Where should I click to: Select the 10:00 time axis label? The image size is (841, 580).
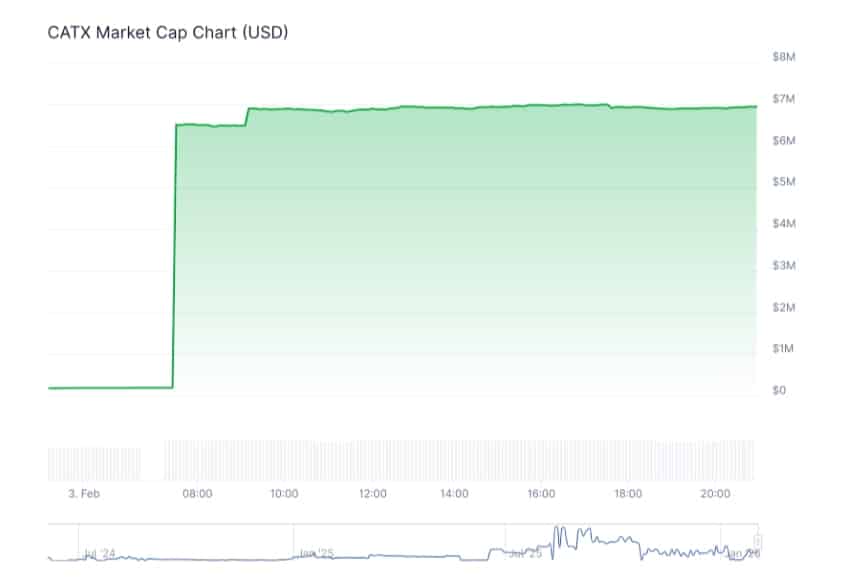coord(284,494)
